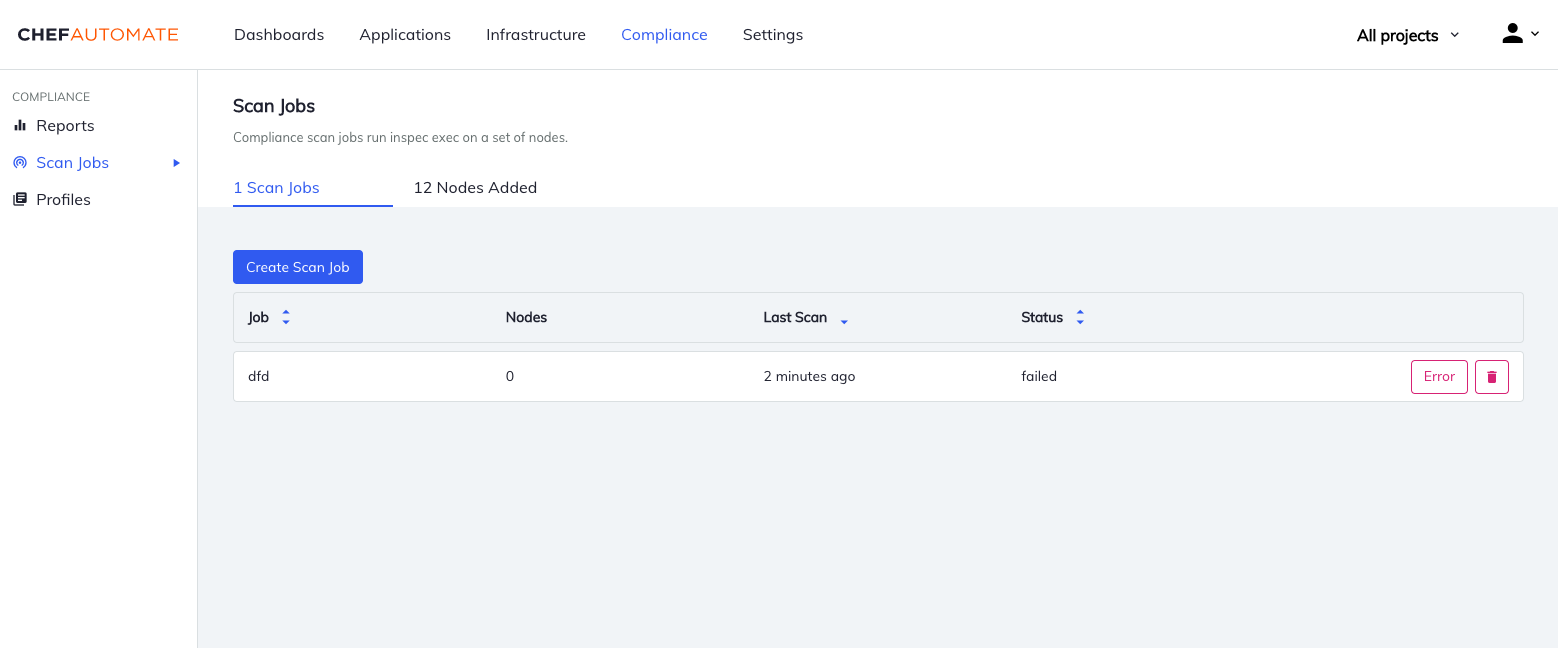The image size is (1558, 648).
Task: Go to the Infrastructure section
Action: 535,34
